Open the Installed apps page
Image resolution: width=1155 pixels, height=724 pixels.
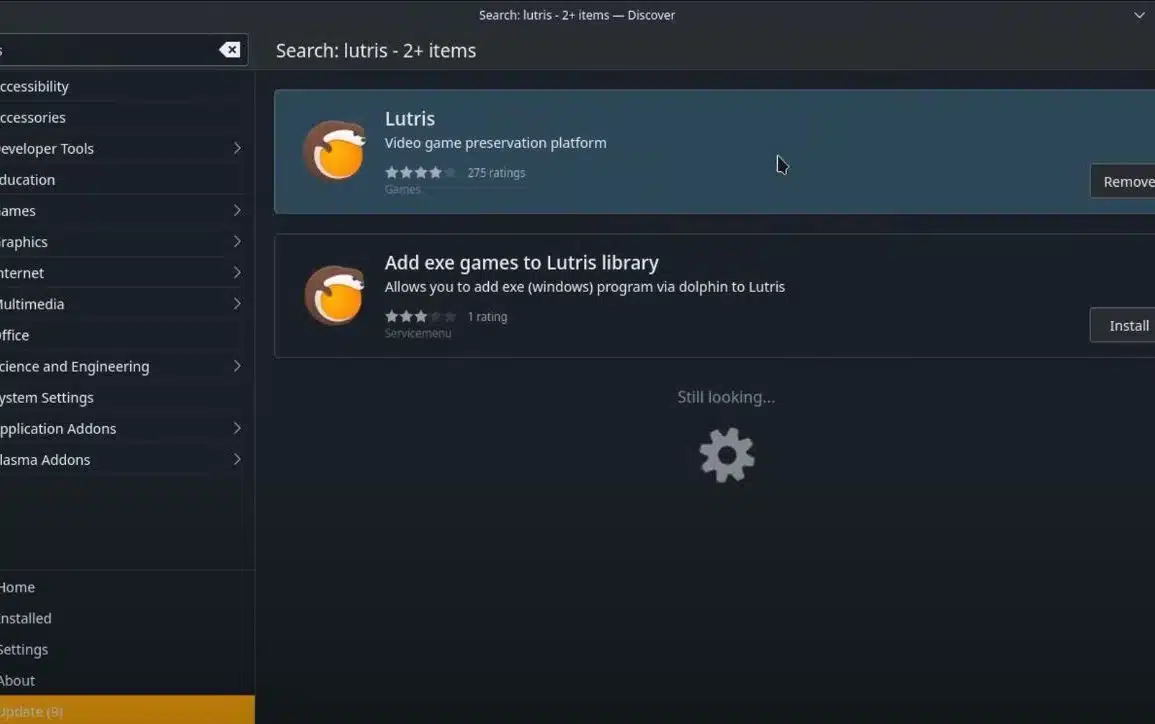click(127, 618)
